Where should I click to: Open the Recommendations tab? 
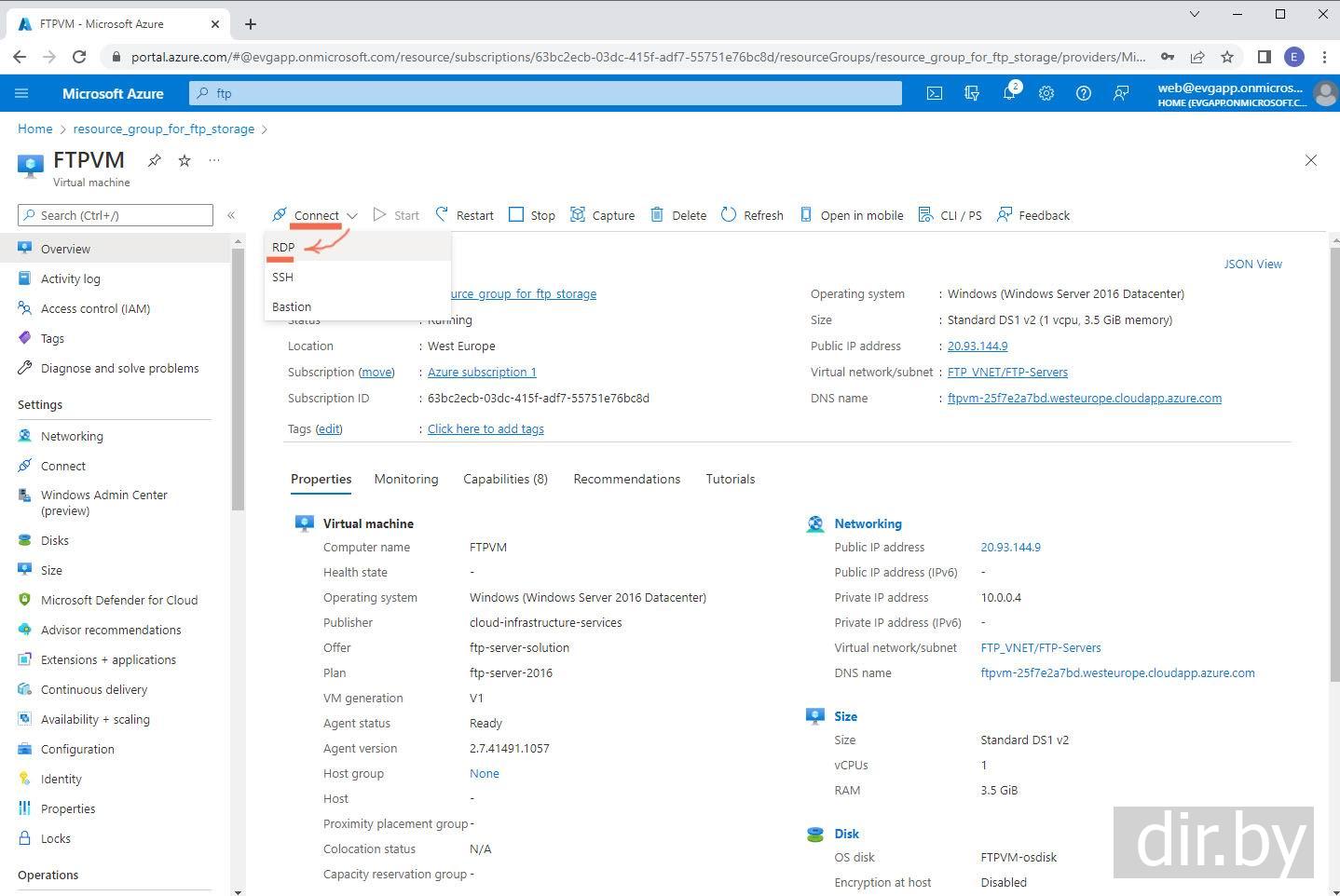627,479
